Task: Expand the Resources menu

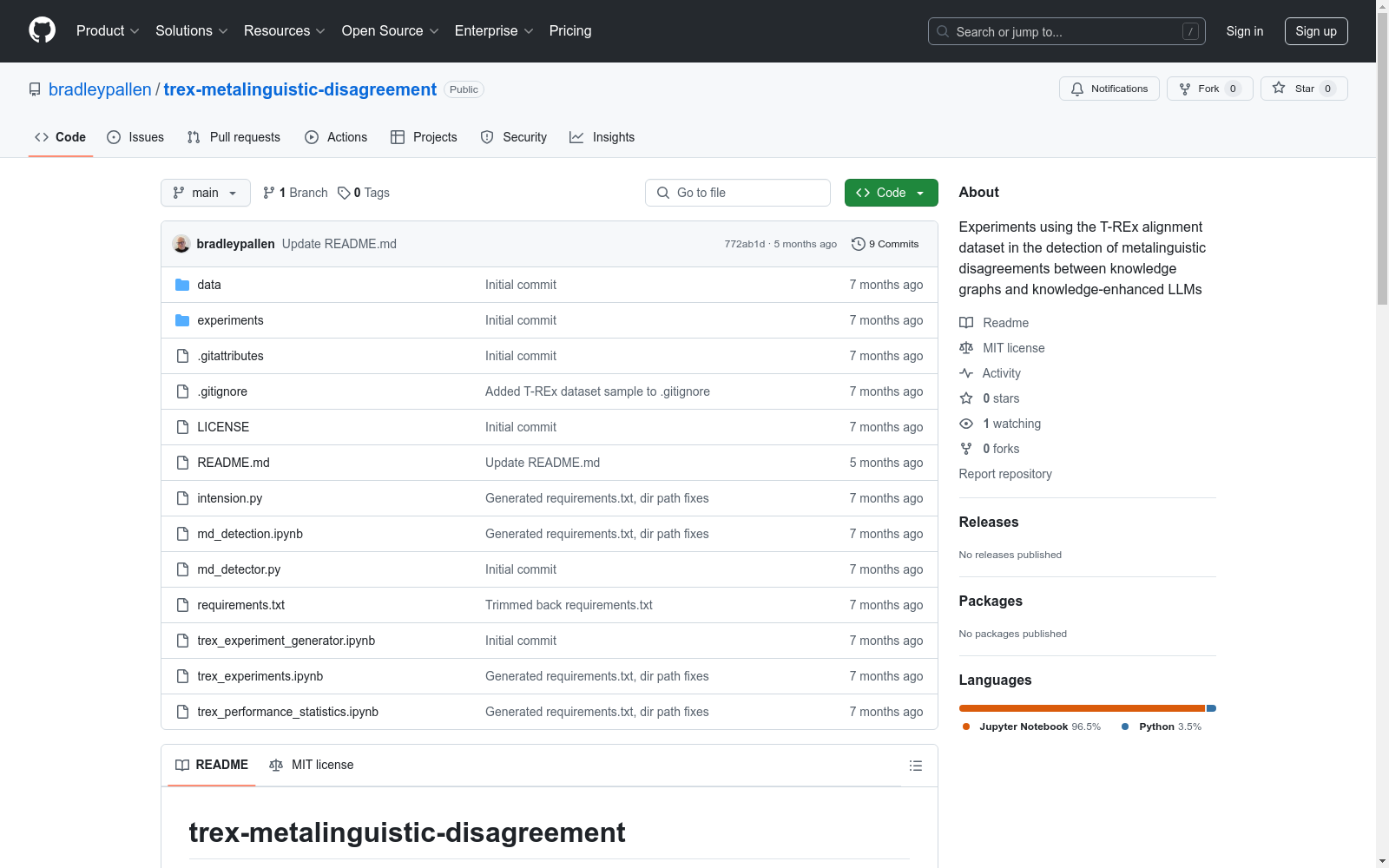Action: tap(285, 30)
